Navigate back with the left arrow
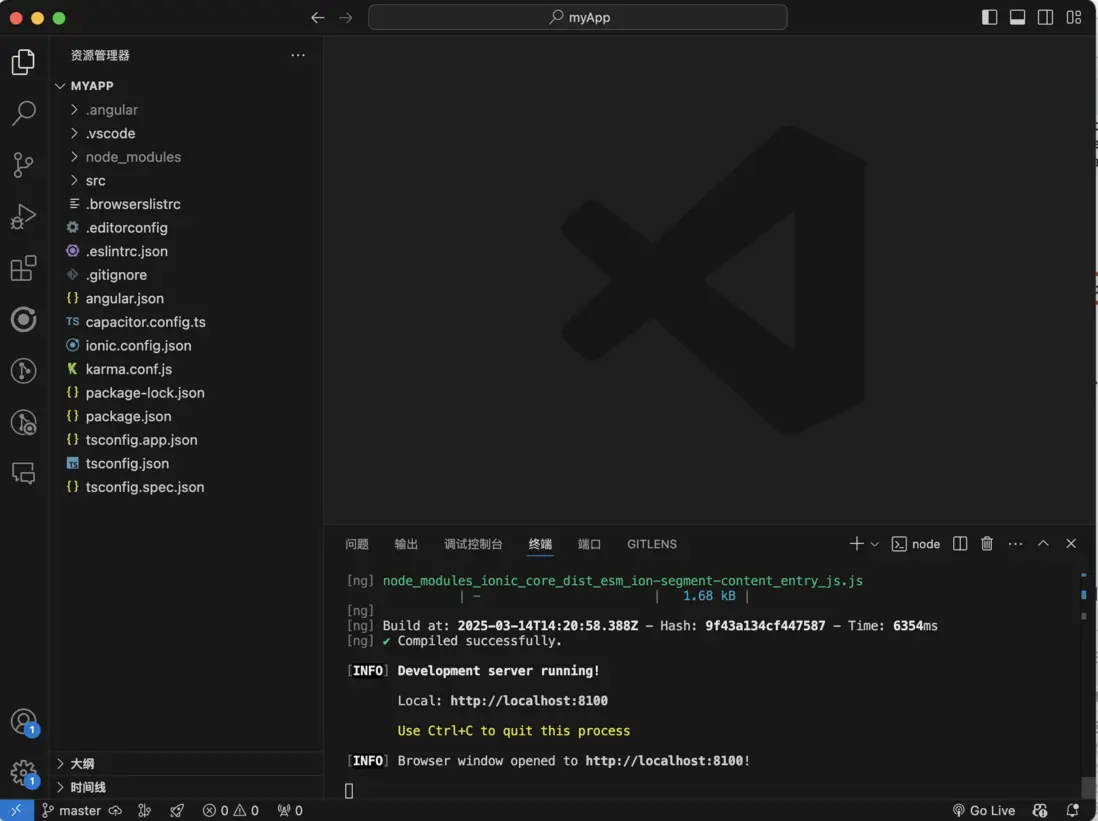The image size is (1098, 821). pos(317,18)
